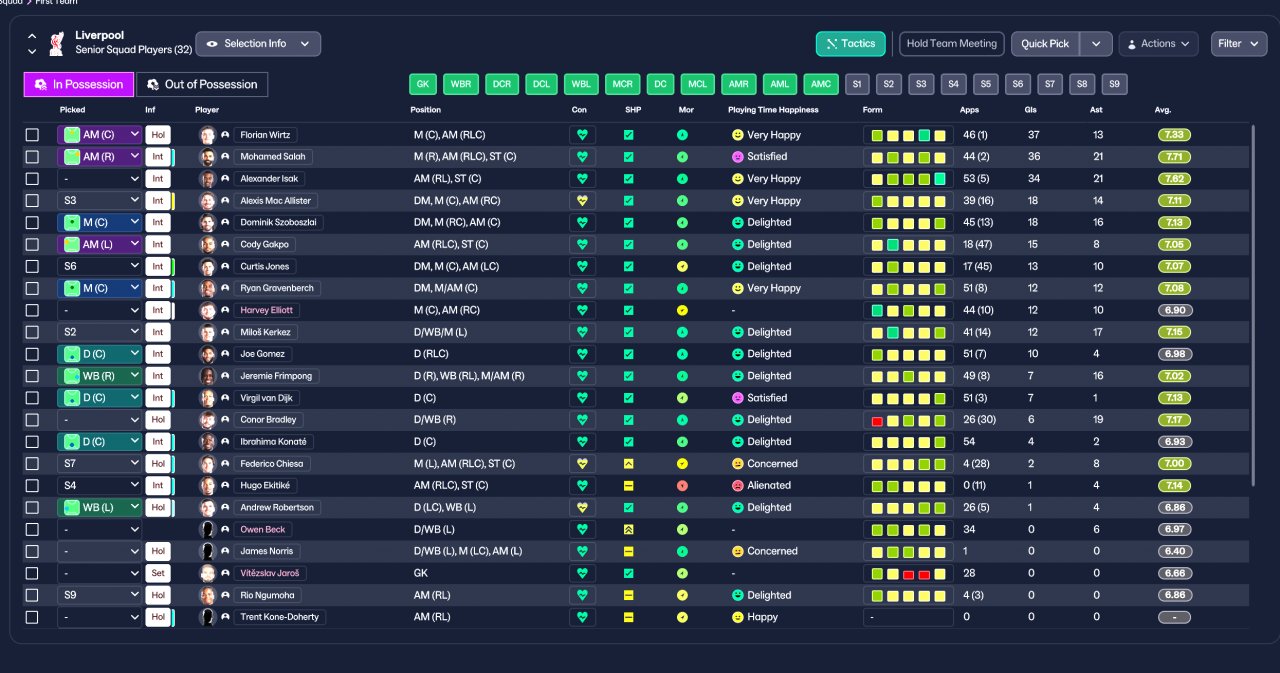Screen dimensions: 1280x673
Task: Open the Filter dropdown
Action: [1239, 44]
